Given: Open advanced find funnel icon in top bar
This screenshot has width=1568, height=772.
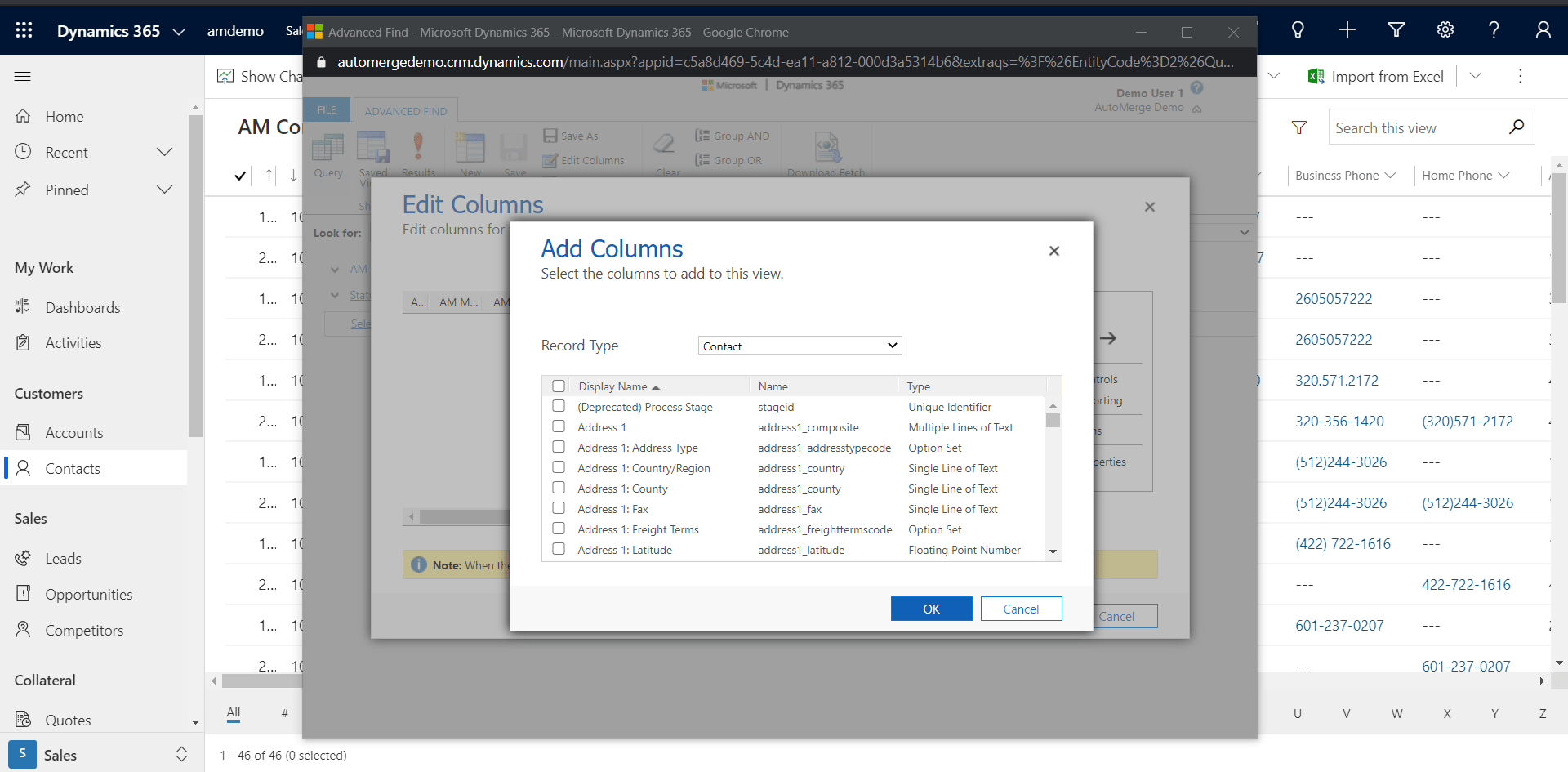Looking at the screenshot, I should pyautogui.click(x=1396, y=30).
